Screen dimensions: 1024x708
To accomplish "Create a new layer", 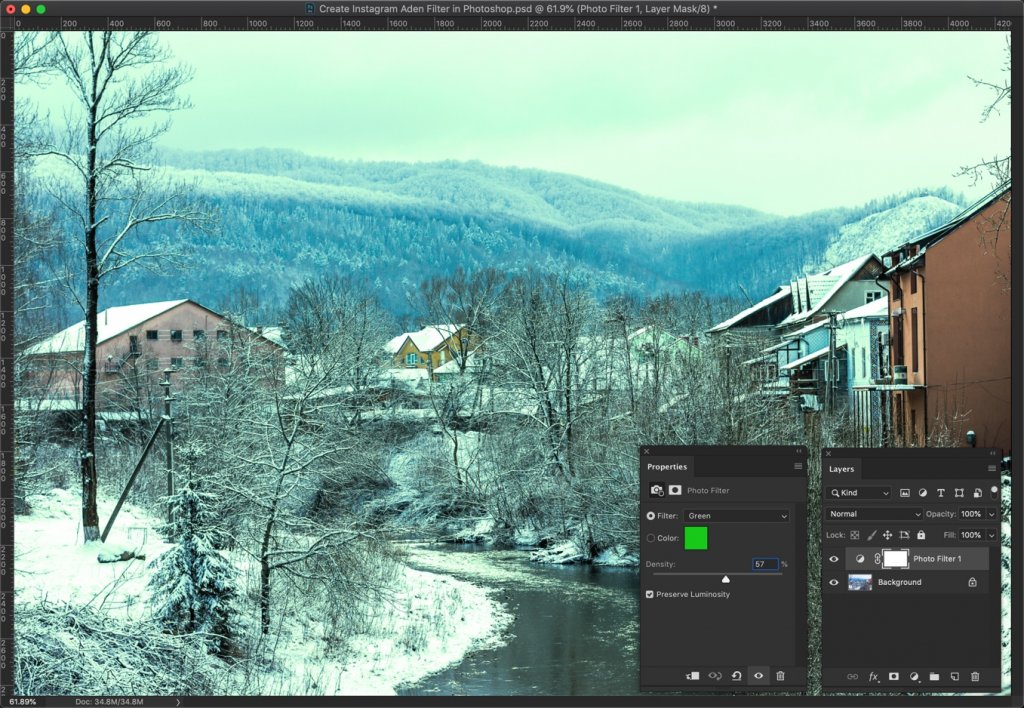I will pyautogui.click(x=953, y=677).
